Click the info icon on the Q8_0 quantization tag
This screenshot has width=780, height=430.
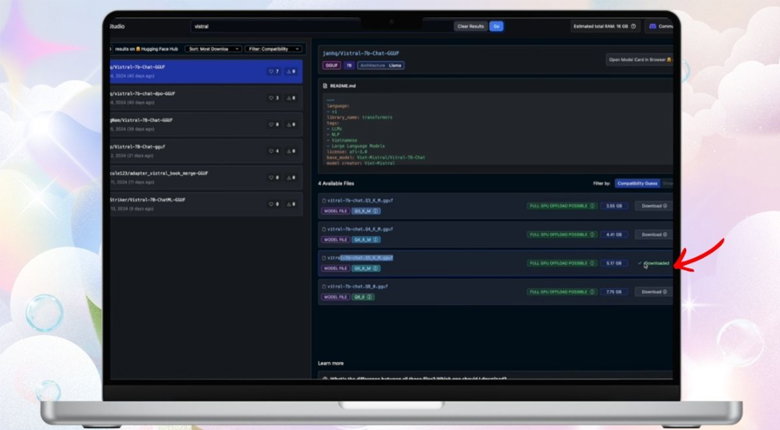click(370, 297)
